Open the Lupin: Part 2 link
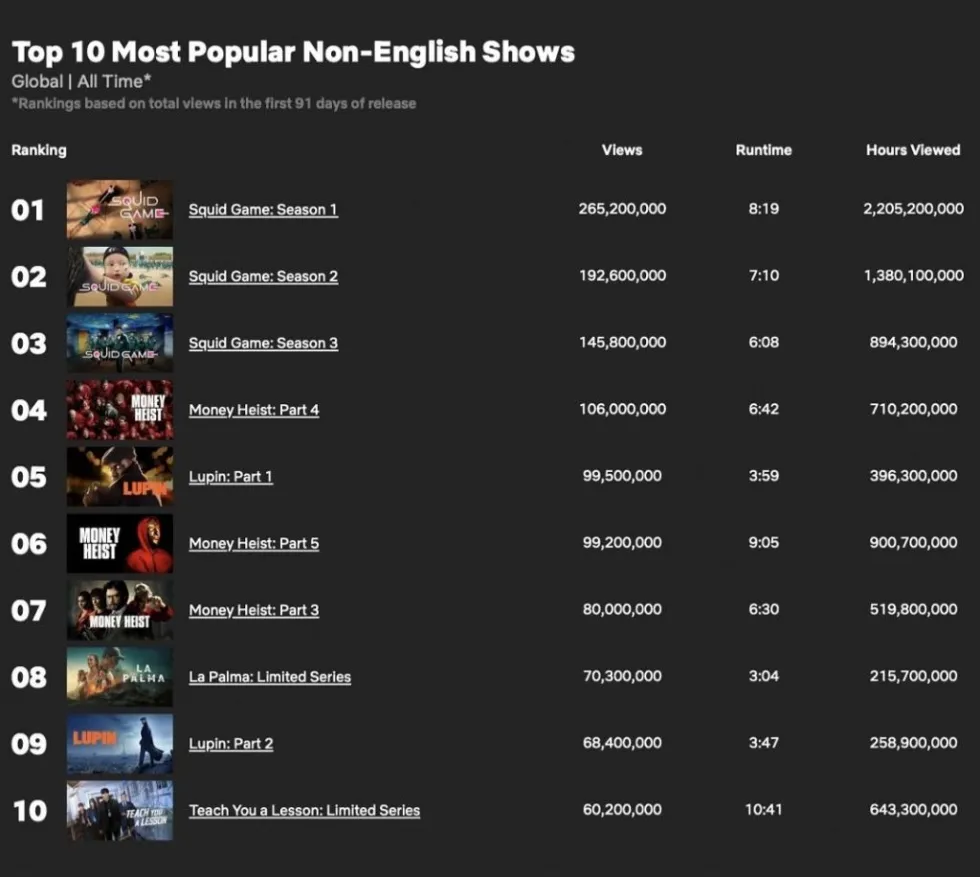The width and height of the screenshot is (980, 877). 231,744
